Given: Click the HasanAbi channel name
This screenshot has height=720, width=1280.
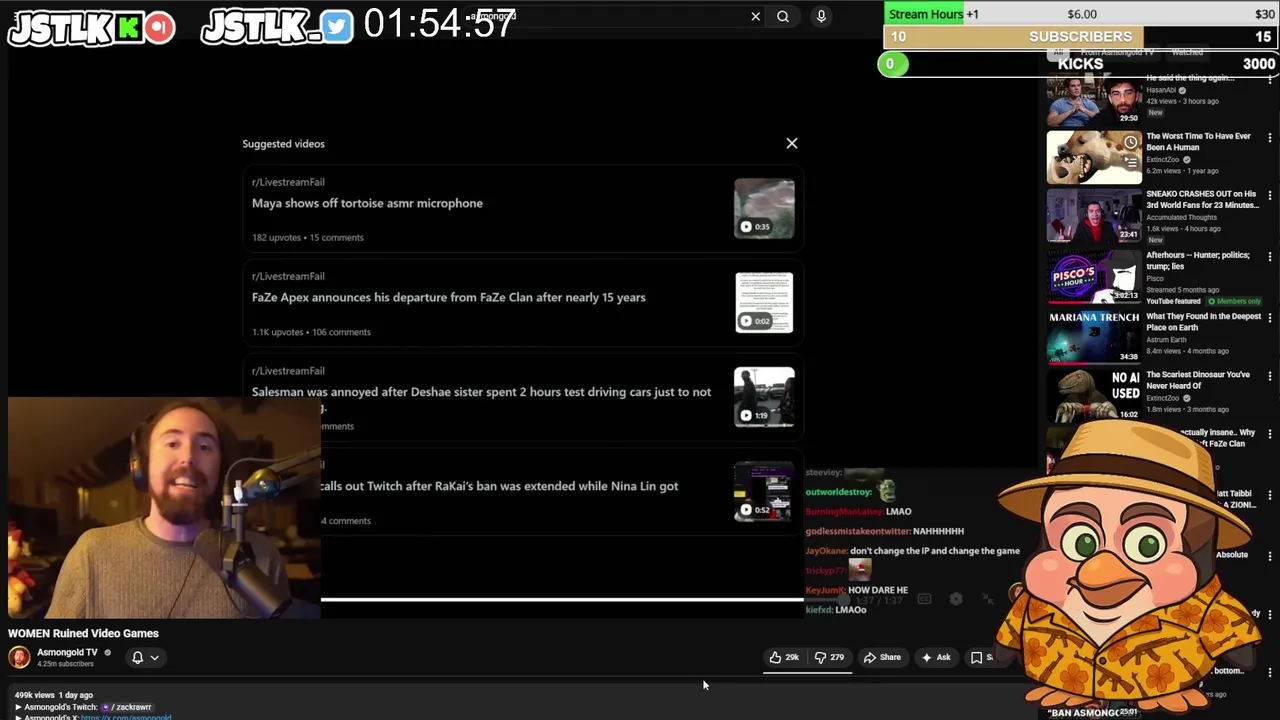Looking at the screenshot, I should (x=1161, y=90).
